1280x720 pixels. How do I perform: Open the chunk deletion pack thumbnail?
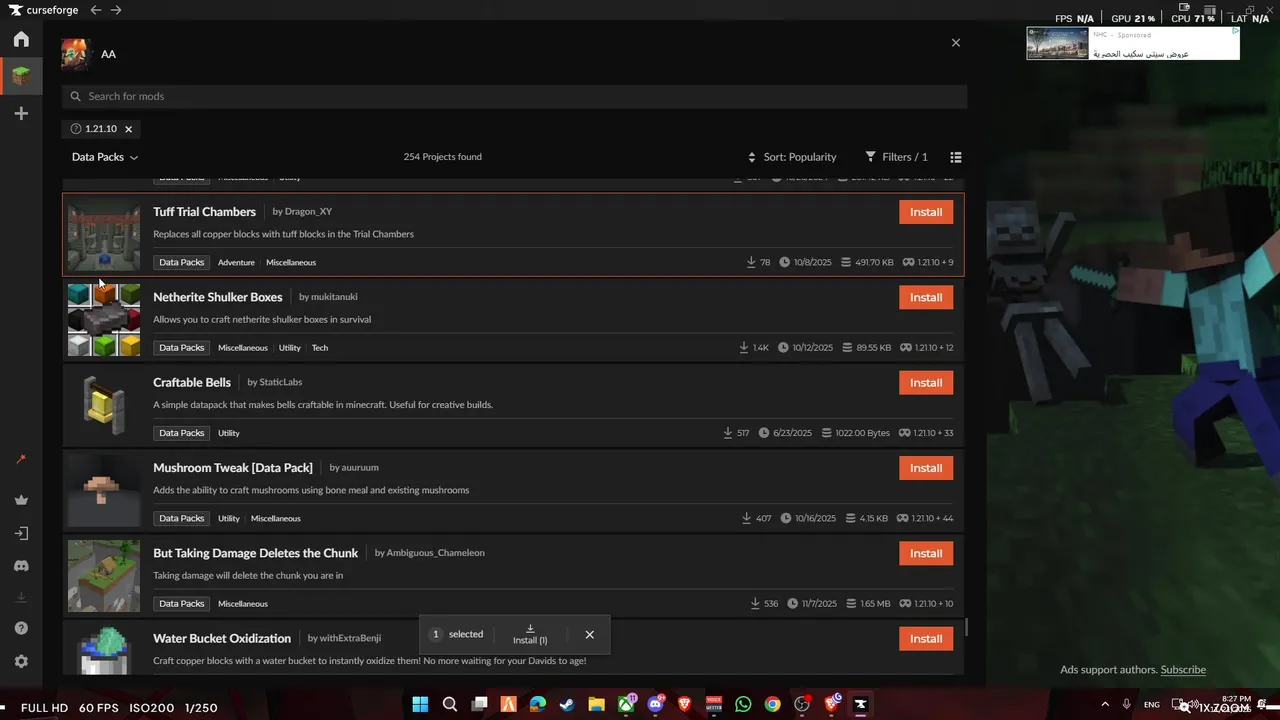(x=104, y=576)
